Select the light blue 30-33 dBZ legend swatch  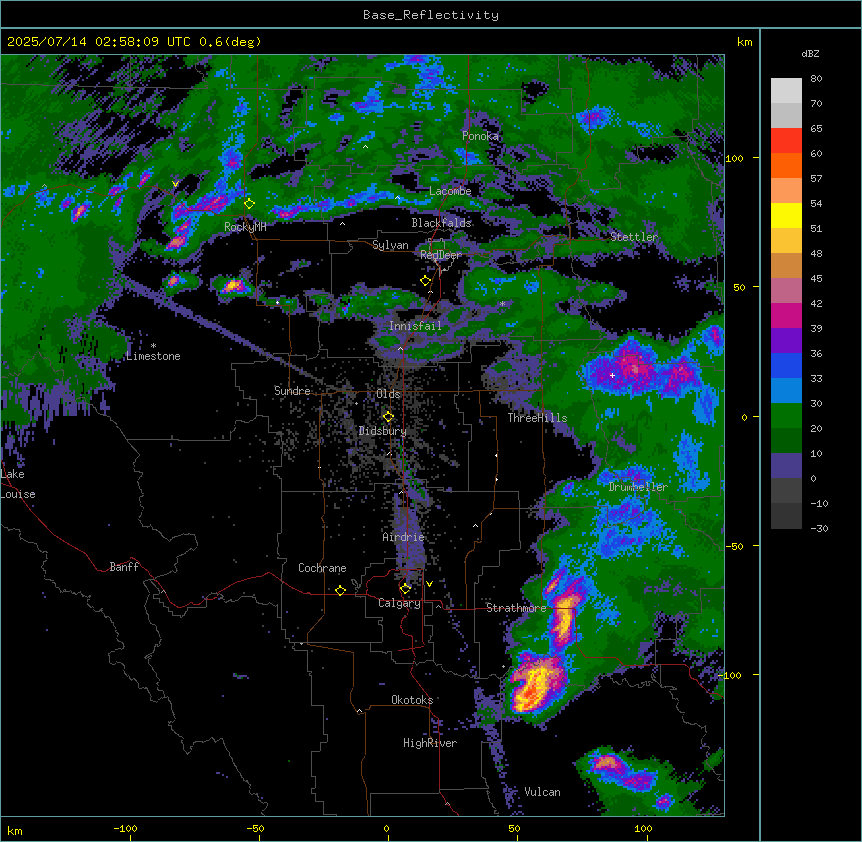click(x=786, y=390)
